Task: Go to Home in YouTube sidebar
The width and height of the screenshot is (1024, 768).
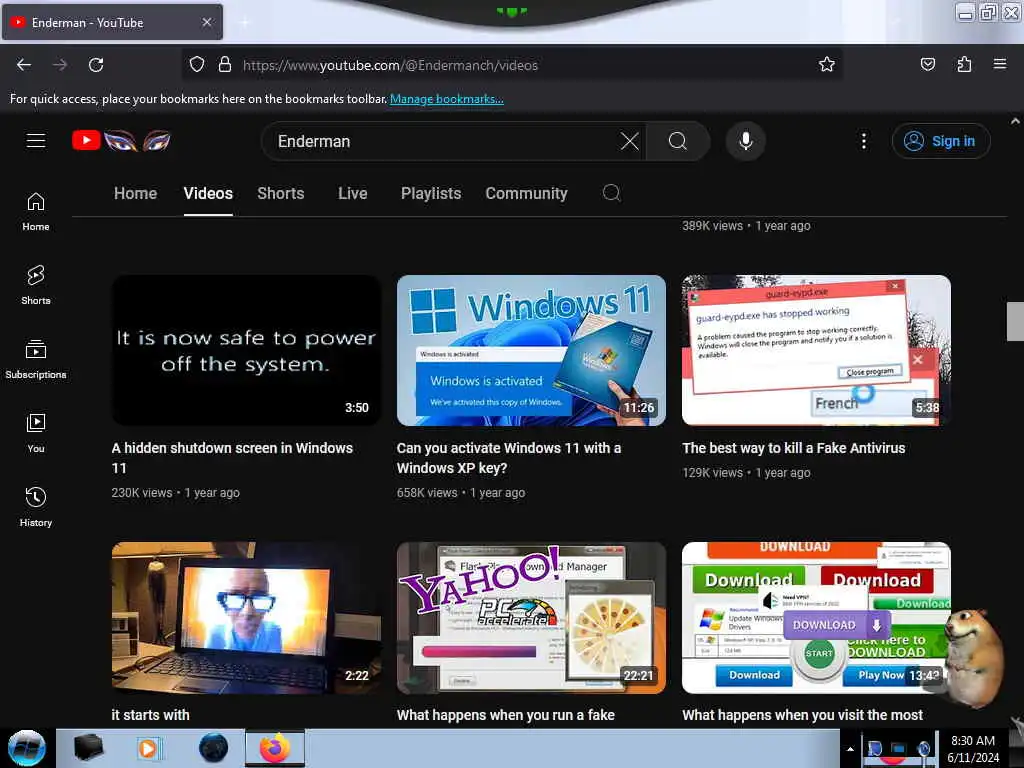Action: (x=36, y=212)
